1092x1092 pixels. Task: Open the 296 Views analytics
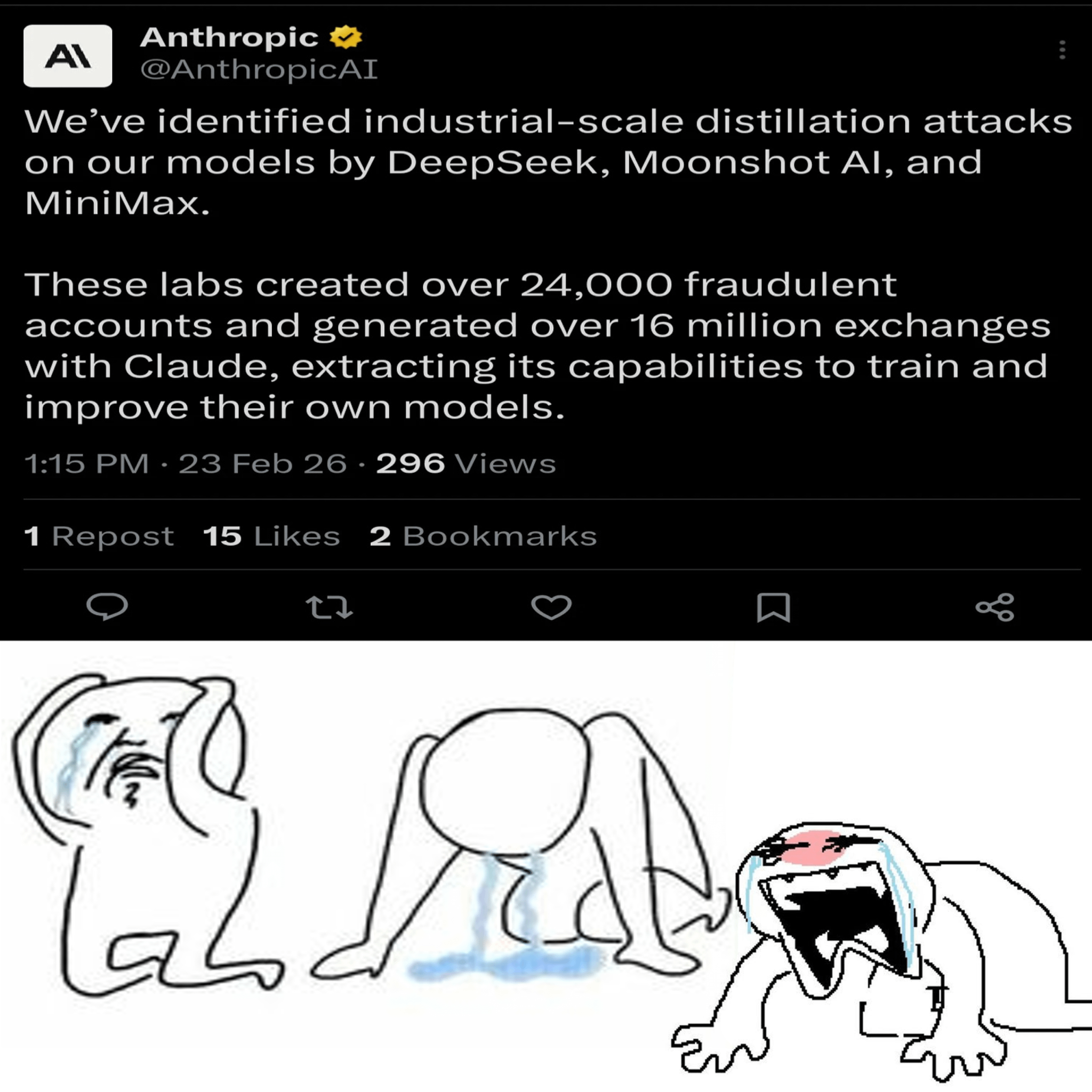465,463
